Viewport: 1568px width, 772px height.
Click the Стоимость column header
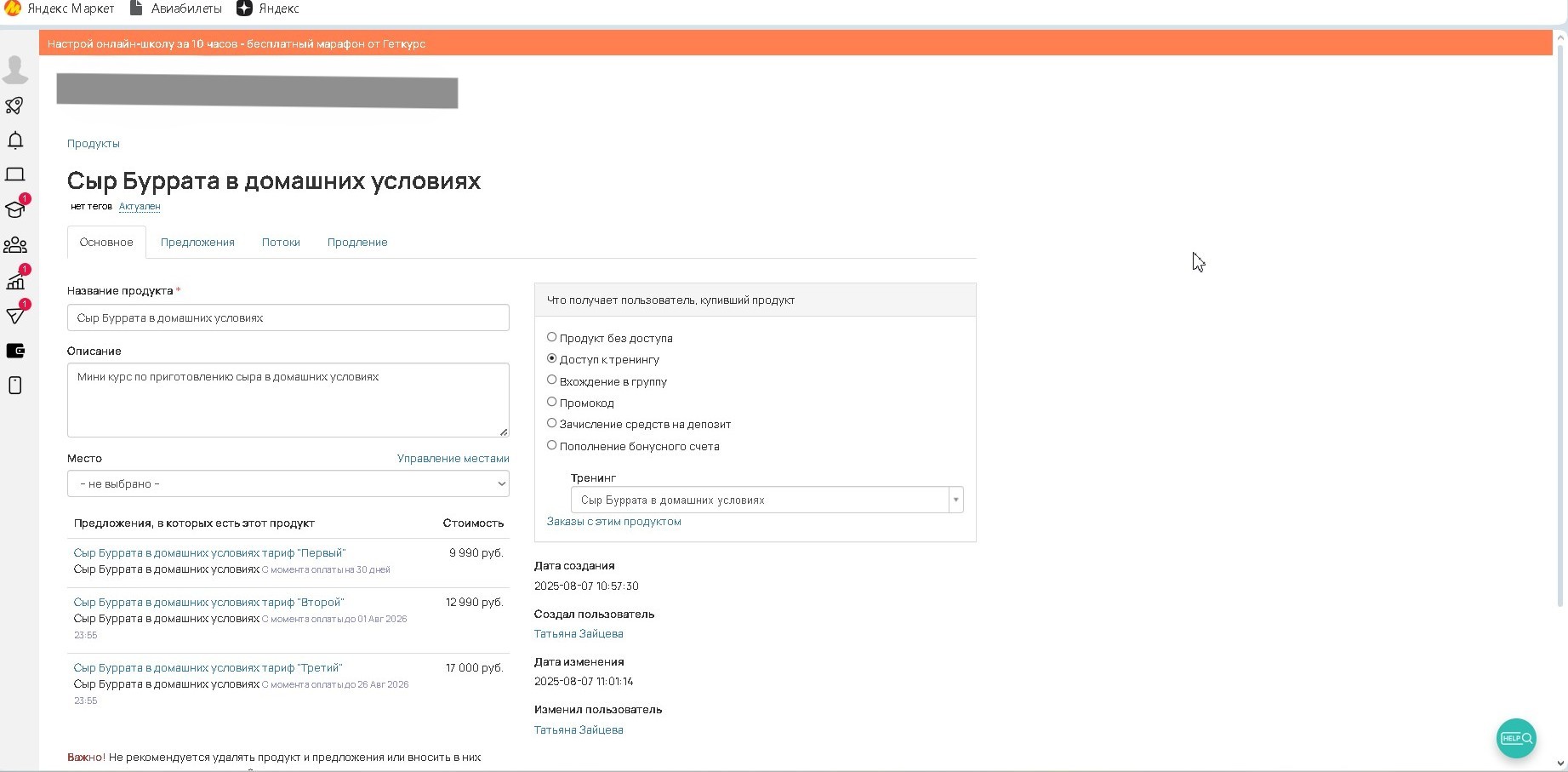(x=473, y=523)
